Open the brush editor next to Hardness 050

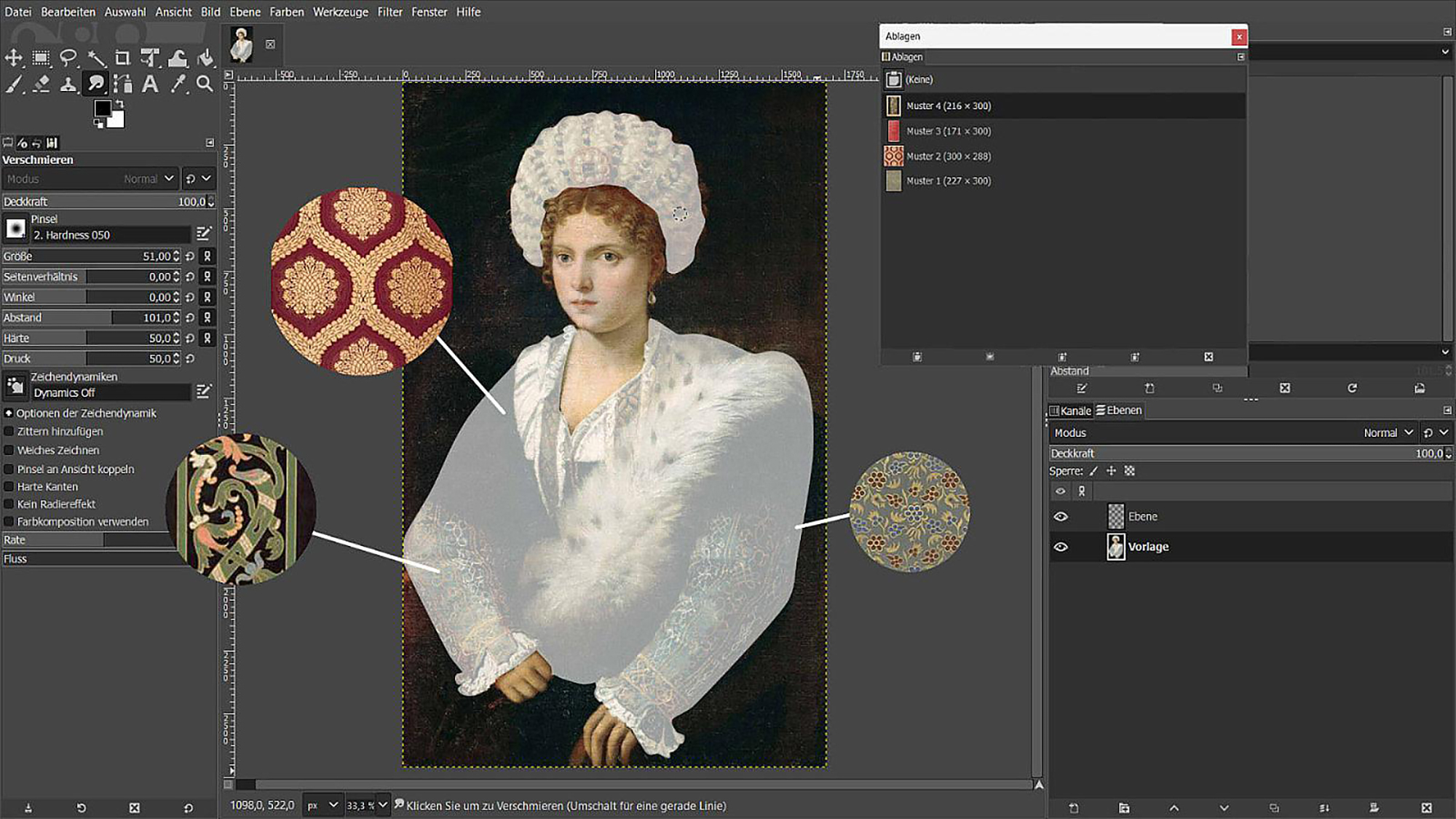(204, 233)
